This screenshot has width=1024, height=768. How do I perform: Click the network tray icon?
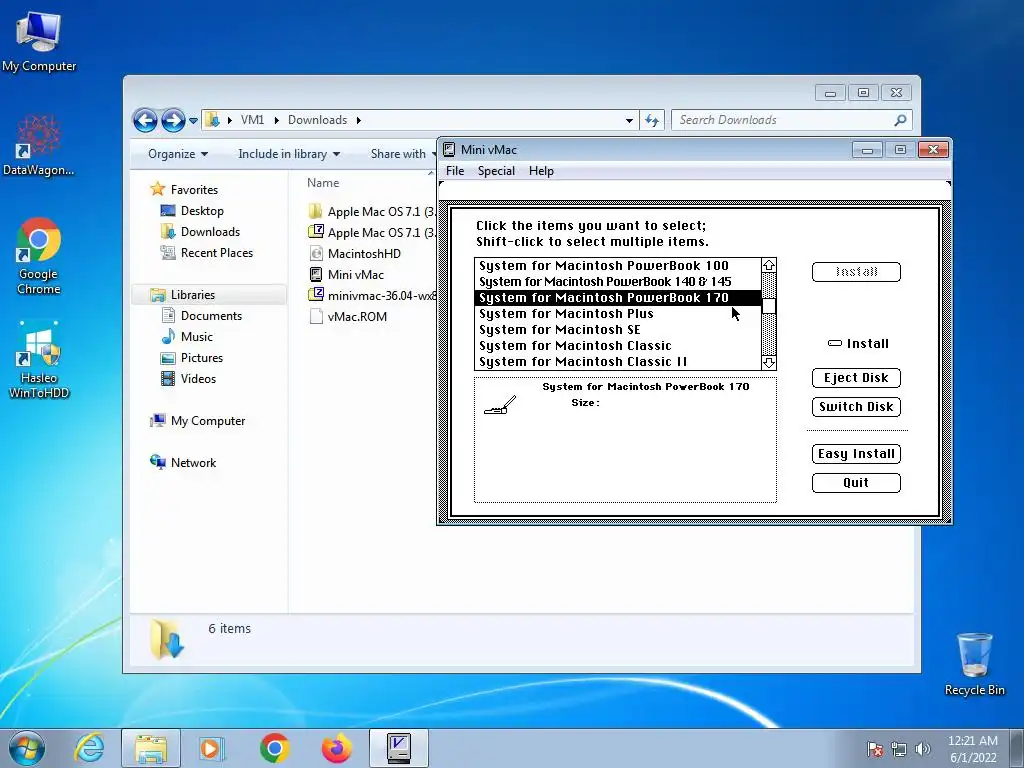(899, 749)
